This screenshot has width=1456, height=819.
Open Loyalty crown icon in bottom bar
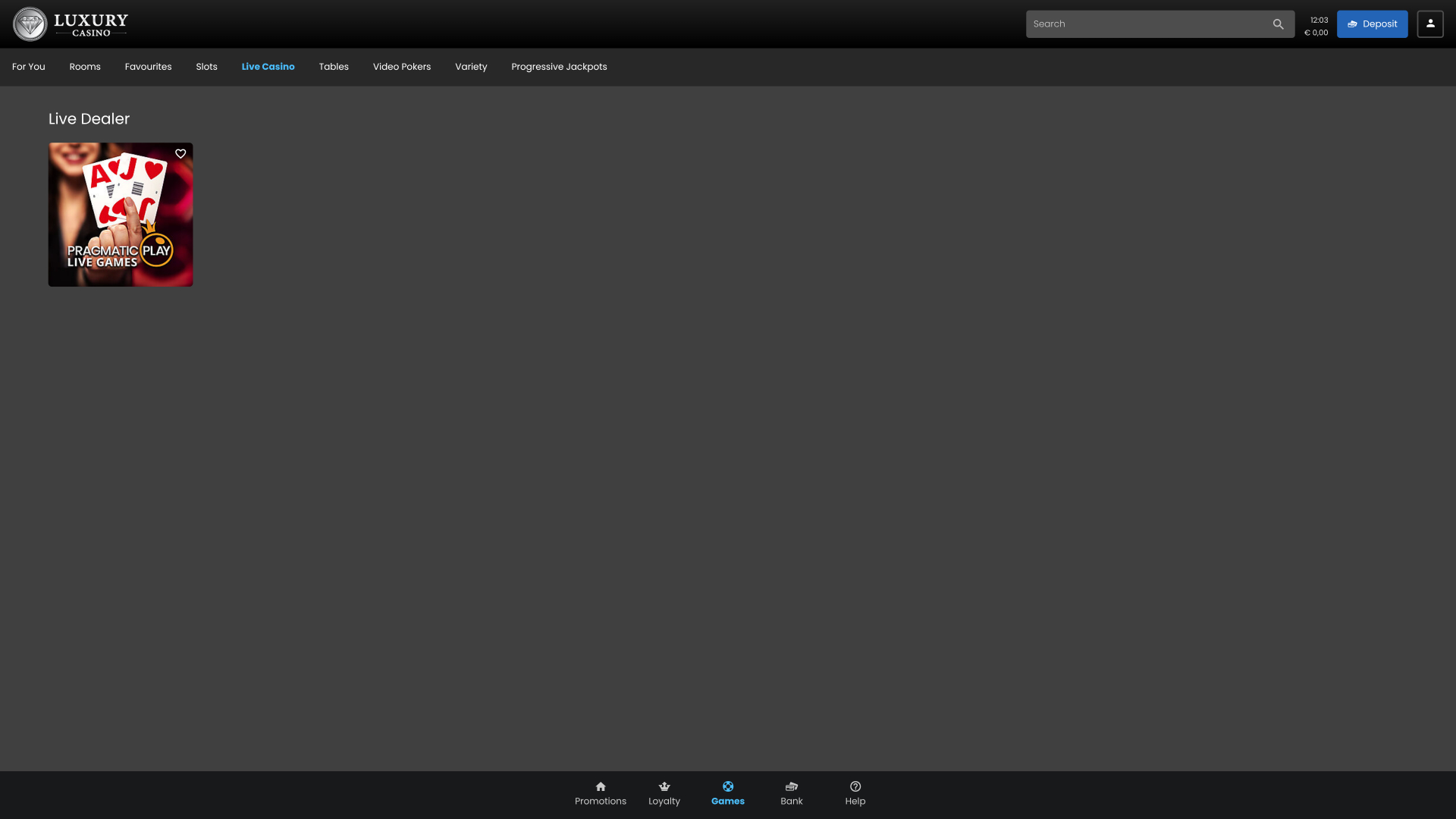tap(664, 786)
